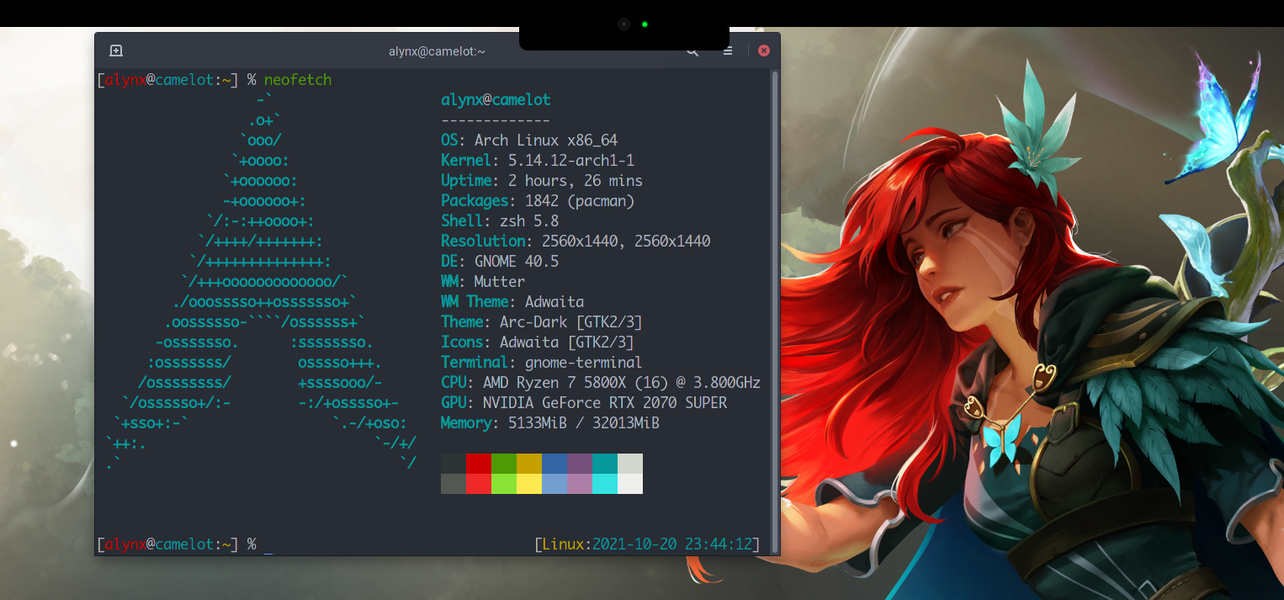Click the dark green color block
The width and height of the screenshot is (1284, 600).
(504, 463)
